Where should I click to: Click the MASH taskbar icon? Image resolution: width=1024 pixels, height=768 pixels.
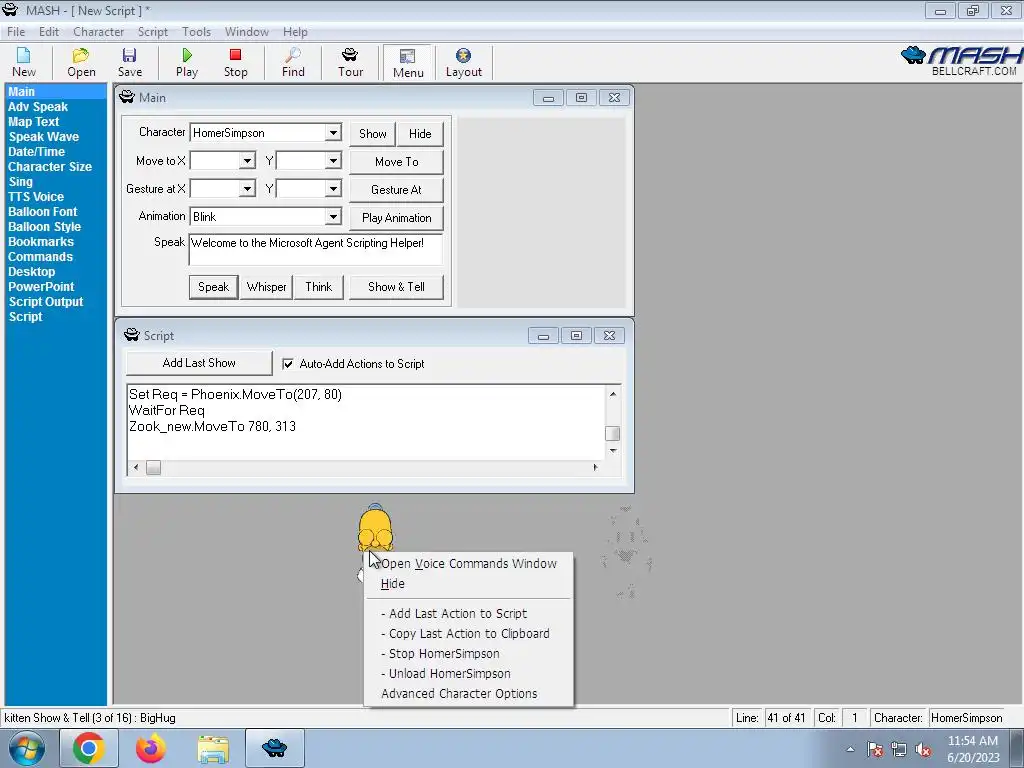[x=274, y=748]
